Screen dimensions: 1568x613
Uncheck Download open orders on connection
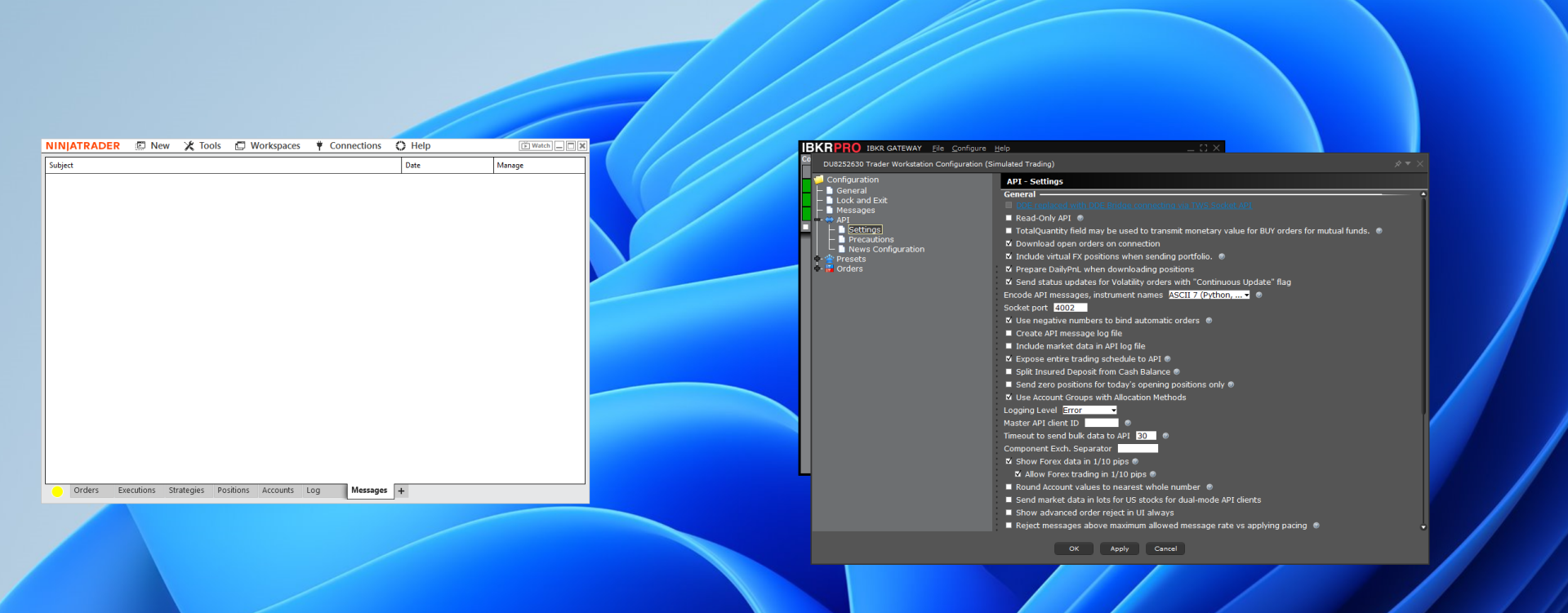[x=1009, y=244]
